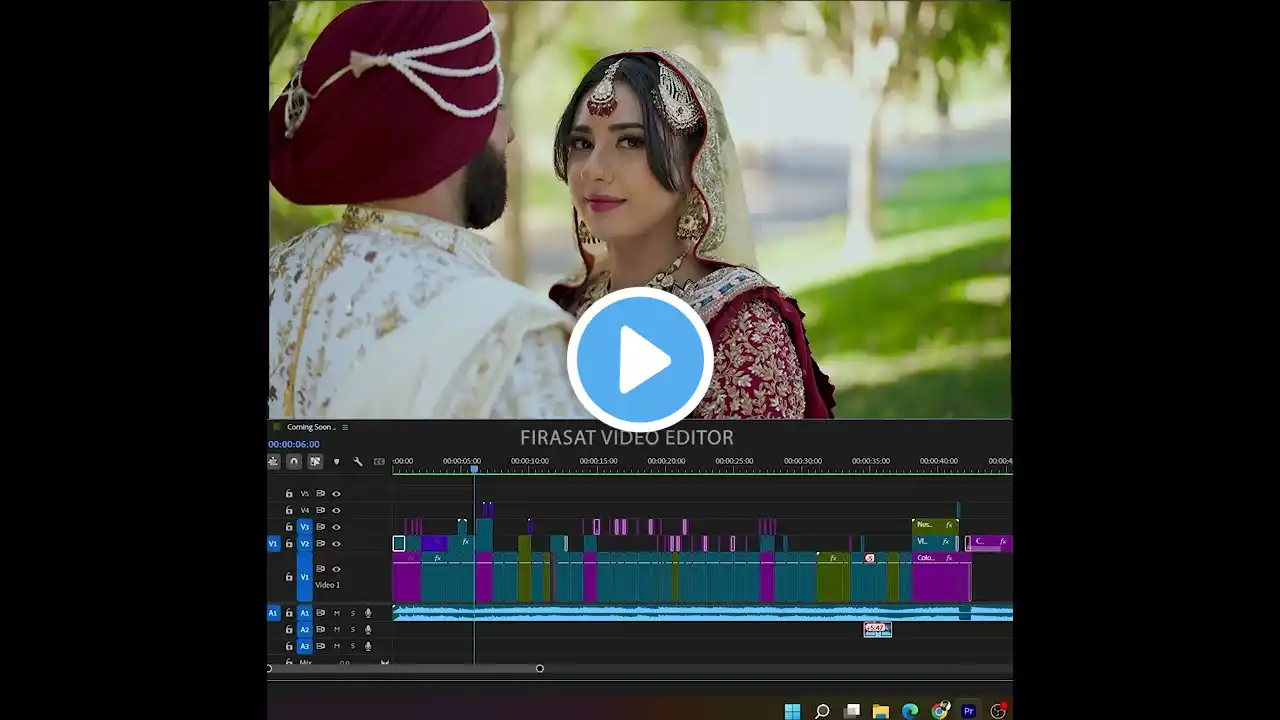Lock the V4 track

289,510
